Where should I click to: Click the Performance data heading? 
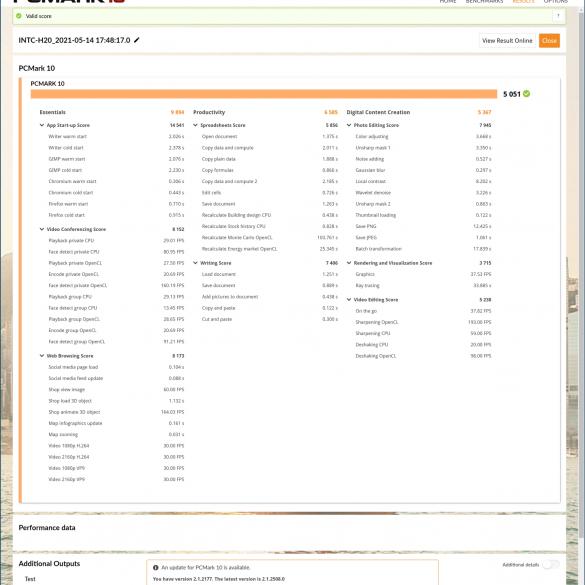pos(47,528)
